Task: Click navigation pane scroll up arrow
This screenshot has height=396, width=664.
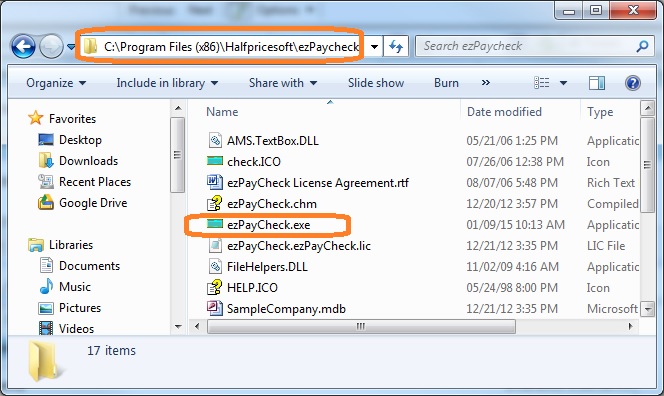Action: click(x=178, y=108)
